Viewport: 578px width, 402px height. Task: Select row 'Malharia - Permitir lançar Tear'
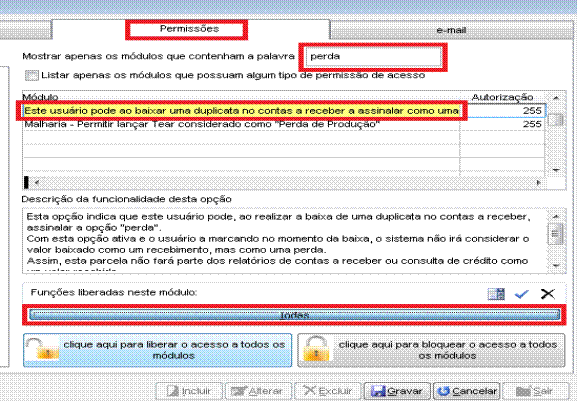click(x=241, y=124)
